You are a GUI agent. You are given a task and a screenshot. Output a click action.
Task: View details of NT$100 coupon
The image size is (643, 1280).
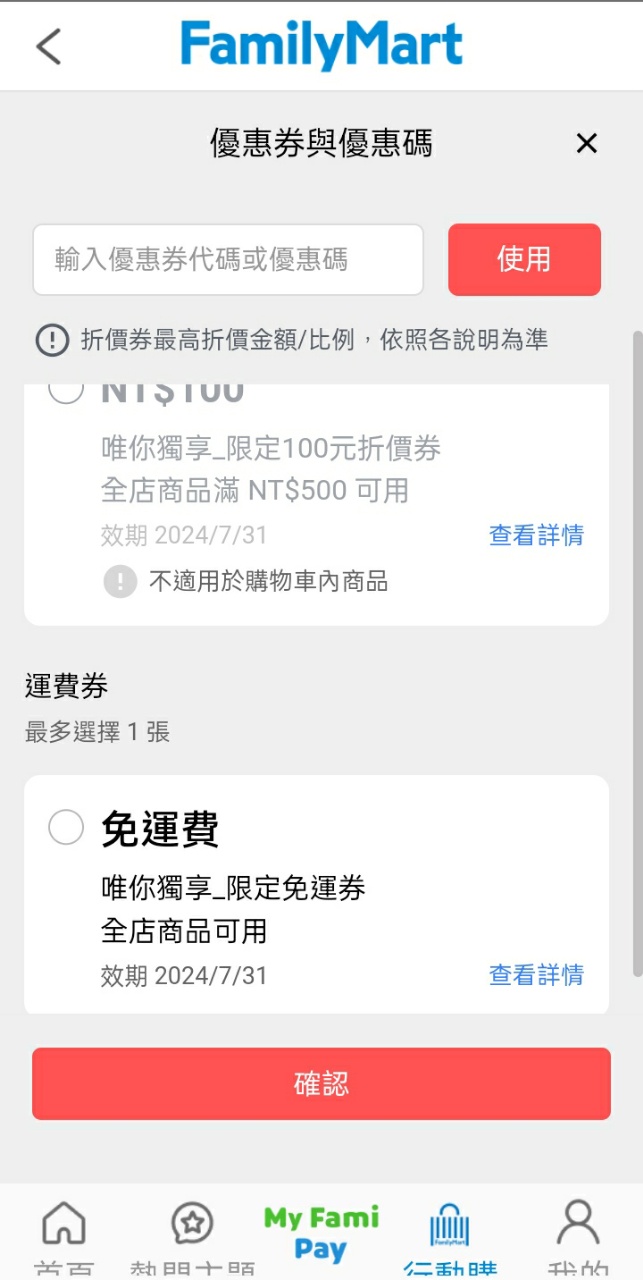click(535, 535)
